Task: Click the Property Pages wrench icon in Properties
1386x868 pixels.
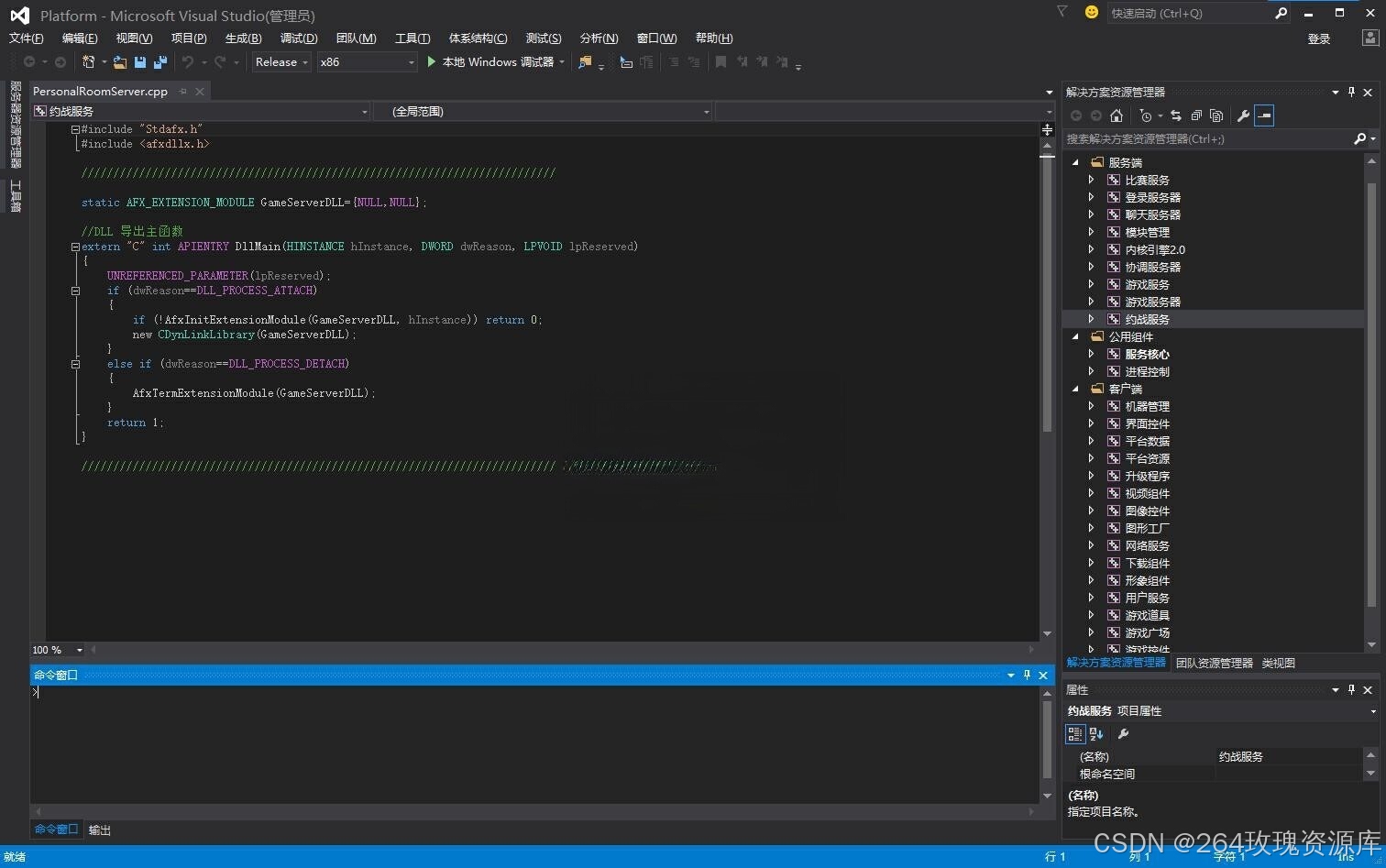Action: point(1123,734)
